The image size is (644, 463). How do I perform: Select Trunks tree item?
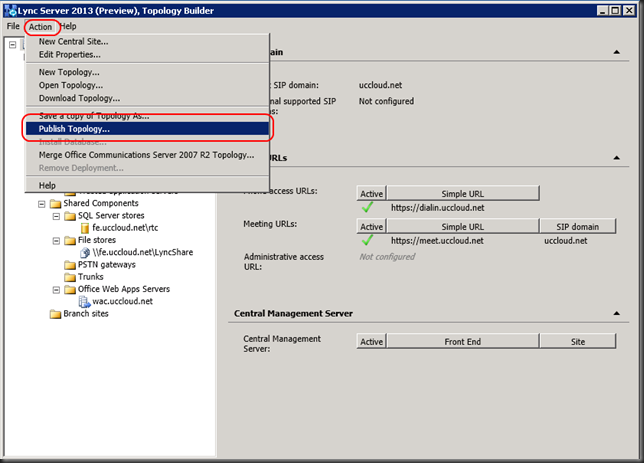click(x=91, y=277)
